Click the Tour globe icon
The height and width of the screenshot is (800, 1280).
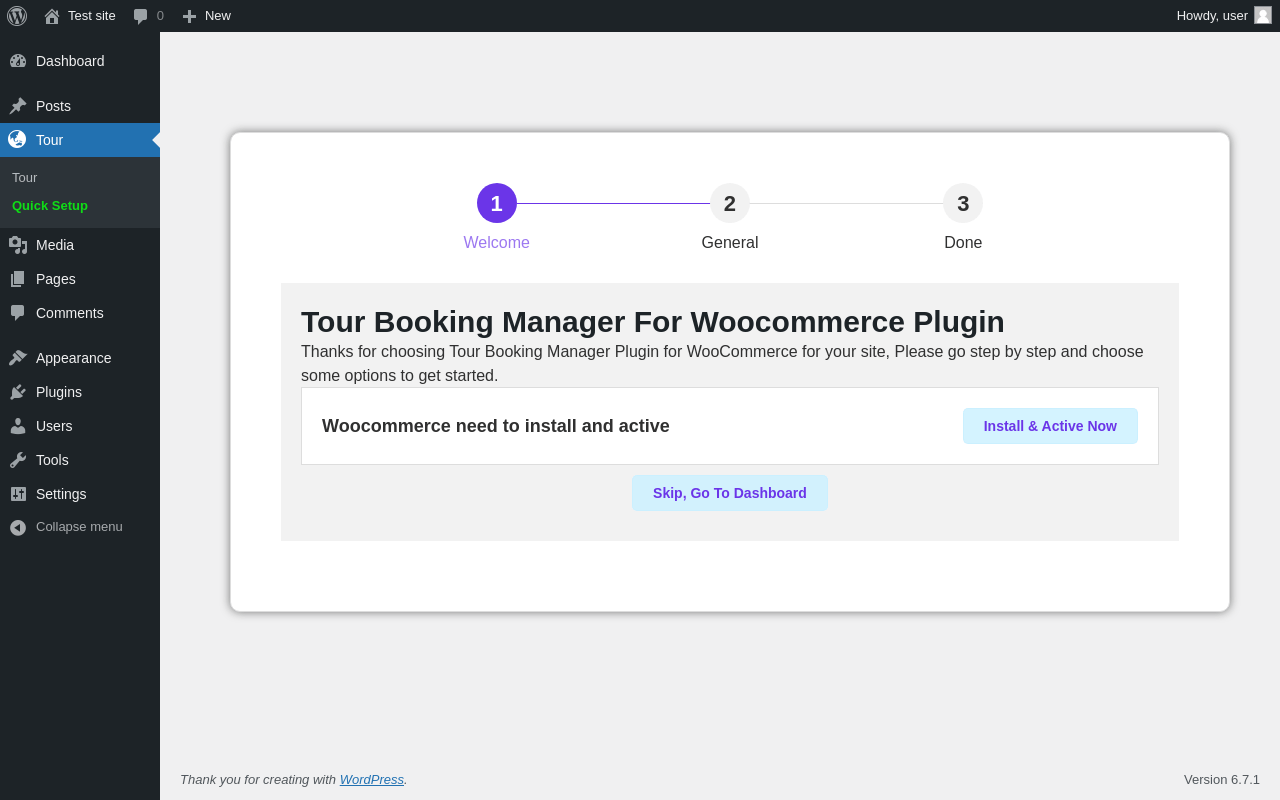click(17, 139)
